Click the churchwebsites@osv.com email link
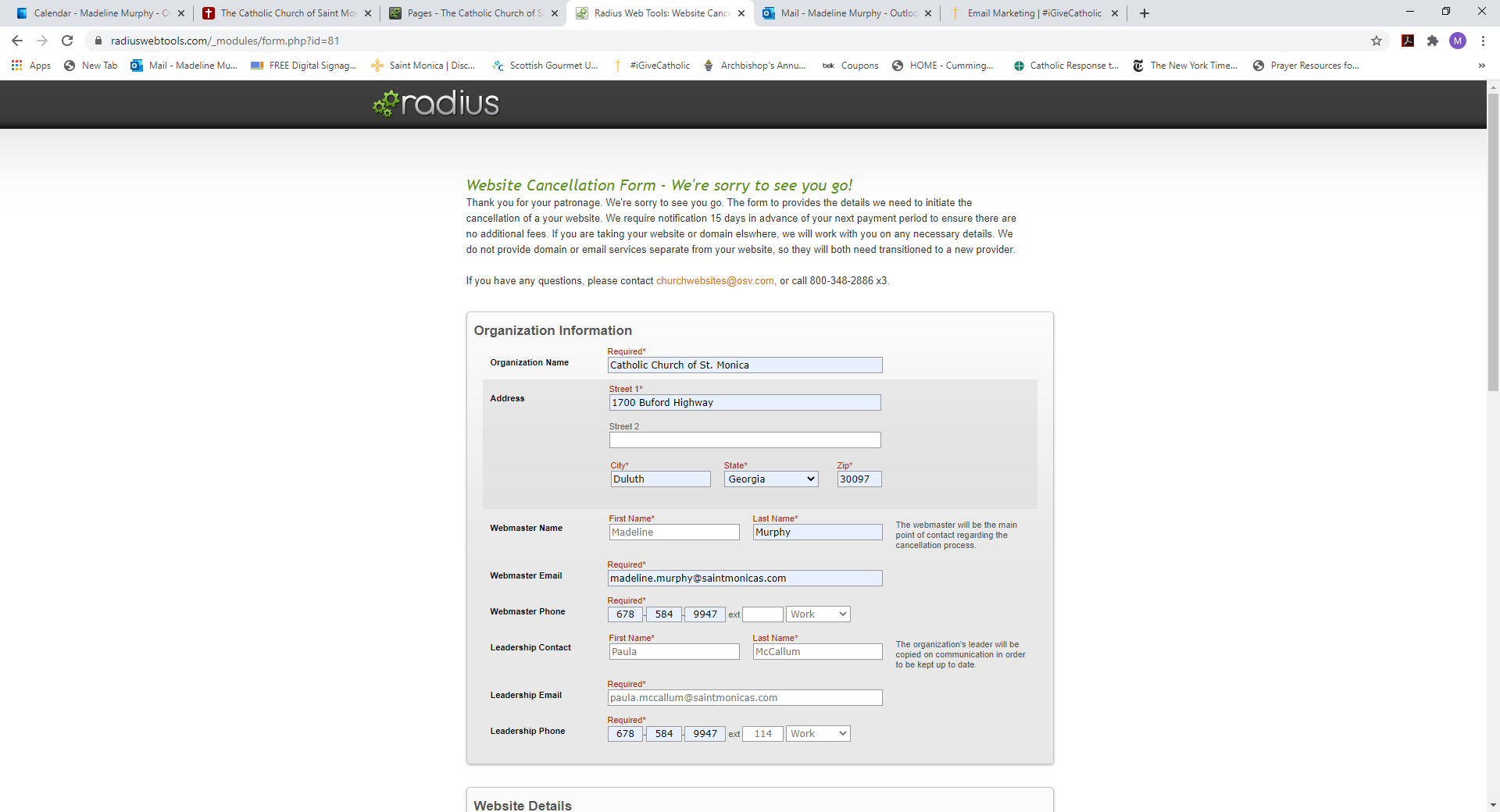 pyautogui.click(x=715, y=281)
